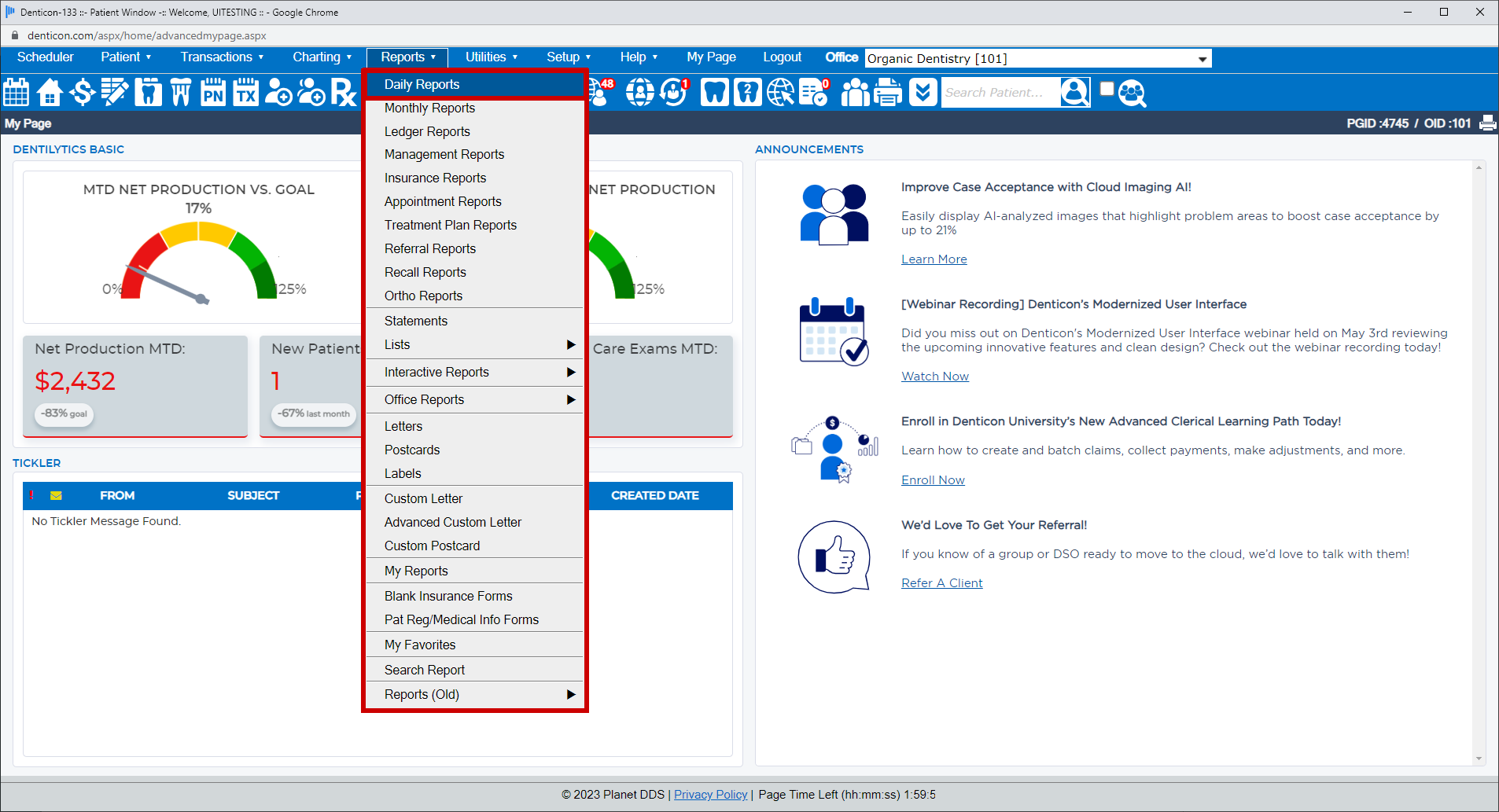Screen dimensions: 1499x812
Task: Open Ledger Reports menu item
Action: [474, 131]
